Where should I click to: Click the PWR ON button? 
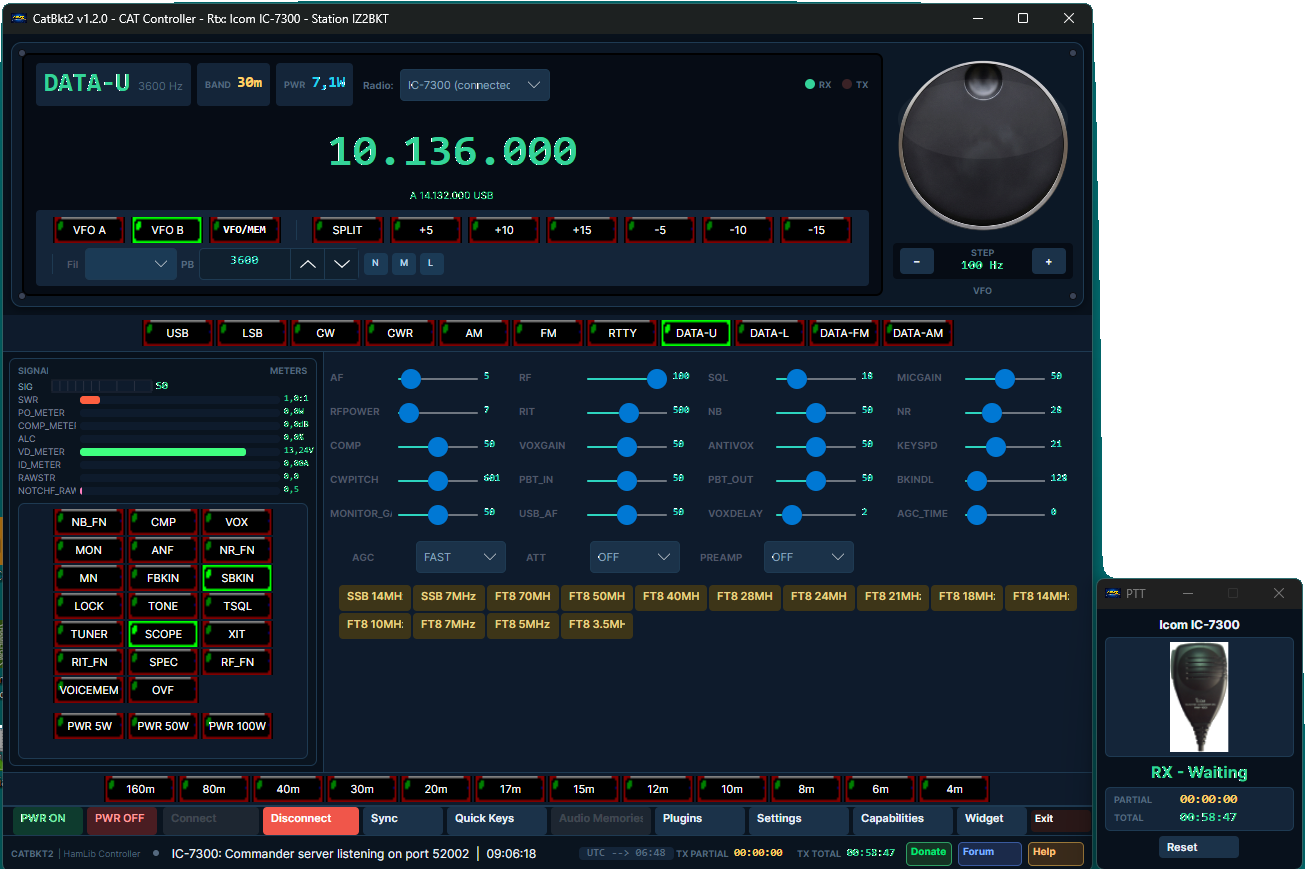coord(47,821)
